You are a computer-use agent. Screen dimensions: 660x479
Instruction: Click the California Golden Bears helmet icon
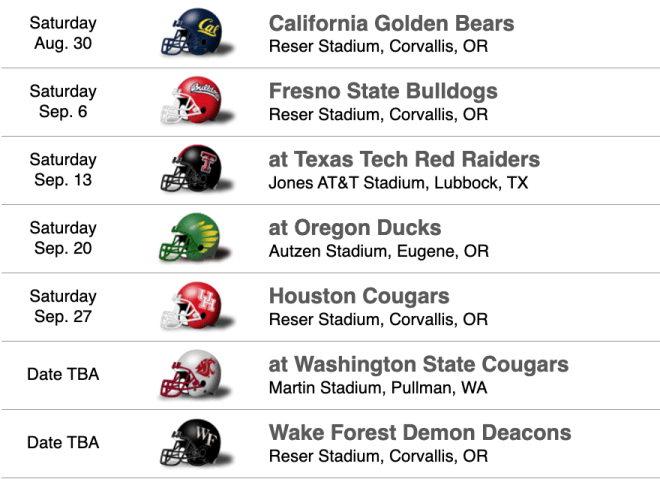coord(196,32)
